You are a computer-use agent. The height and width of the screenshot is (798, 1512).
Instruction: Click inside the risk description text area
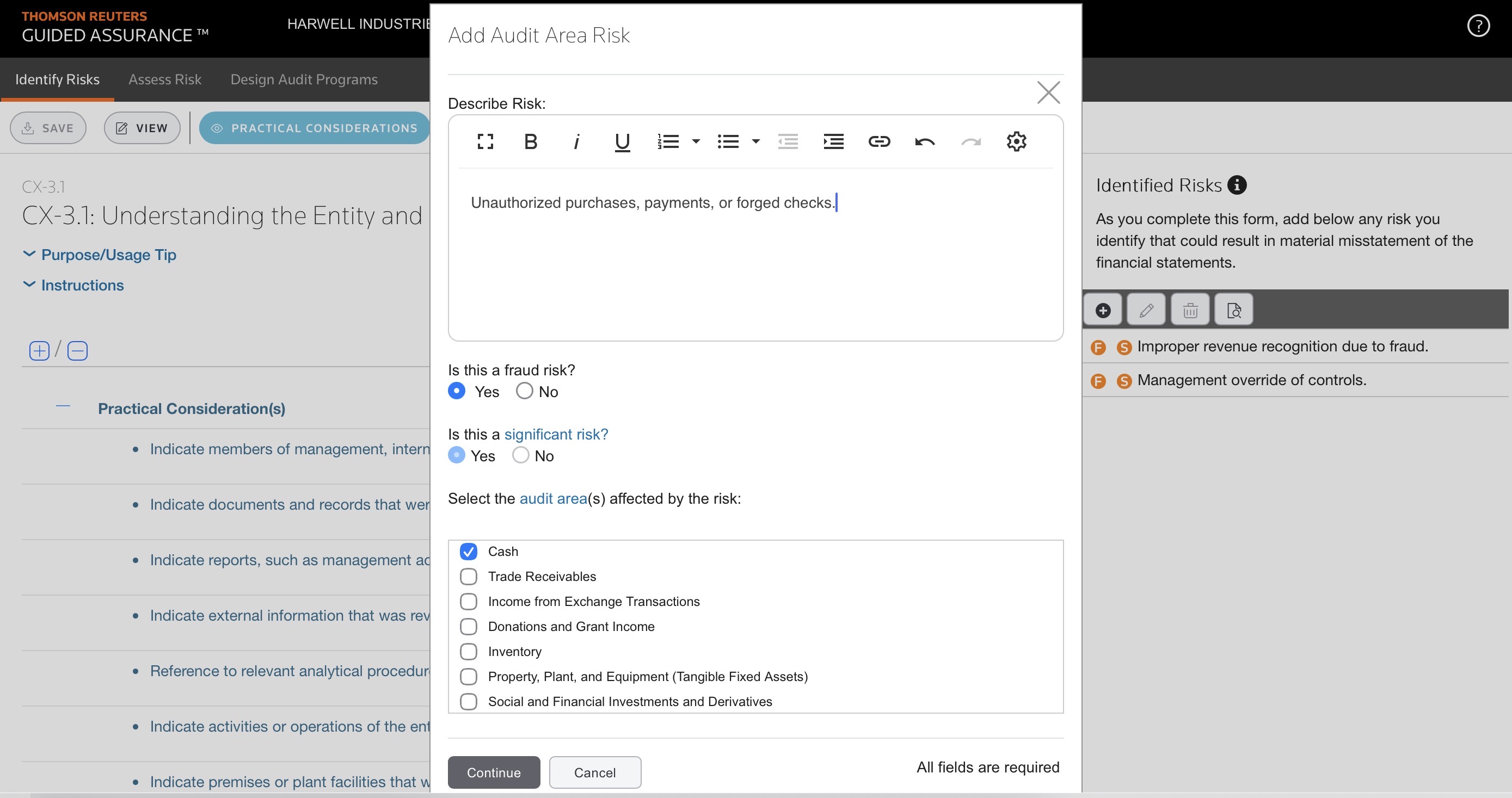[x=755, y=264]
